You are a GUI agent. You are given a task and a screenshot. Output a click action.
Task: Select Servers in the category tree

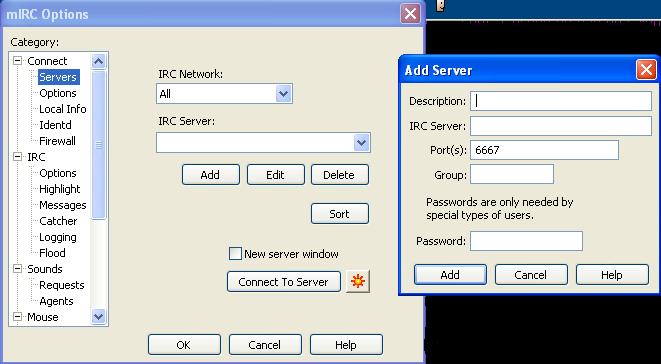pos(58,77)
